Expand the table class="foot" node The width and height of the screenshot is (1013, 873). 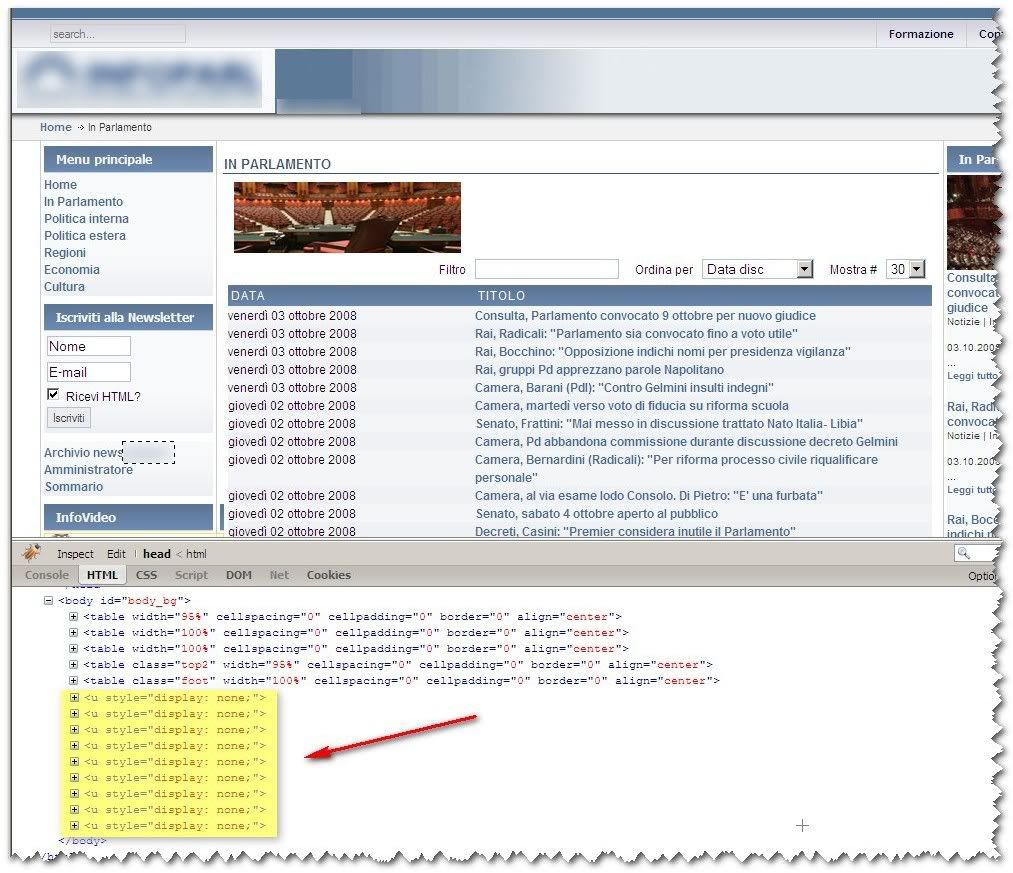73,681
